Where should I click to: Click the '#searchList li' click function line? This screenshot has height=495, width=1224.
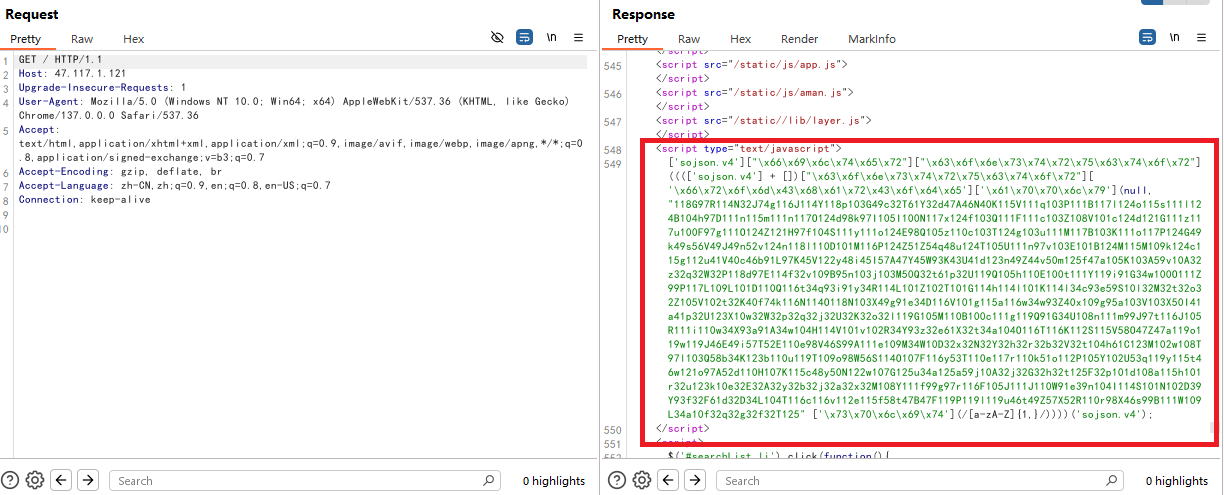(778, 455)
